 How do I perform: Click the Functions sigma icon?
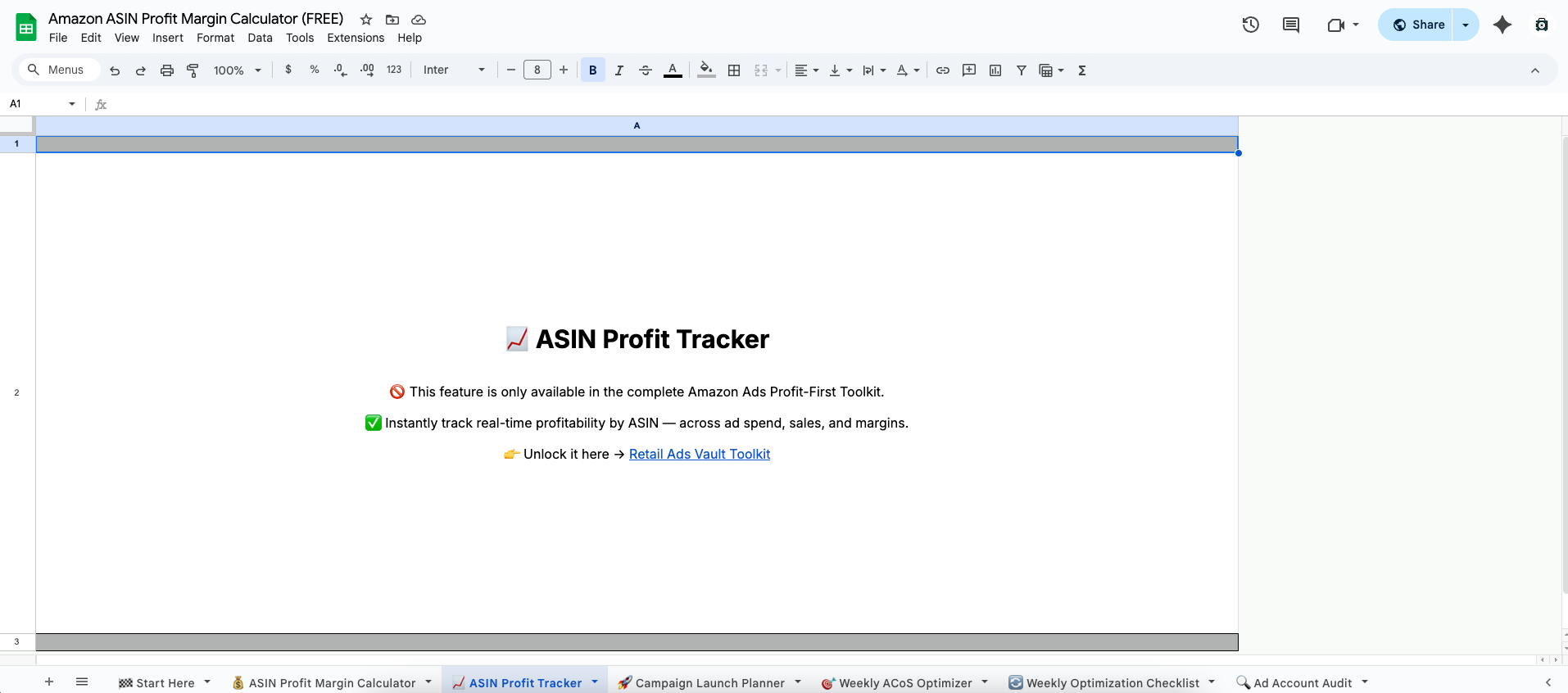point(1082,70)
